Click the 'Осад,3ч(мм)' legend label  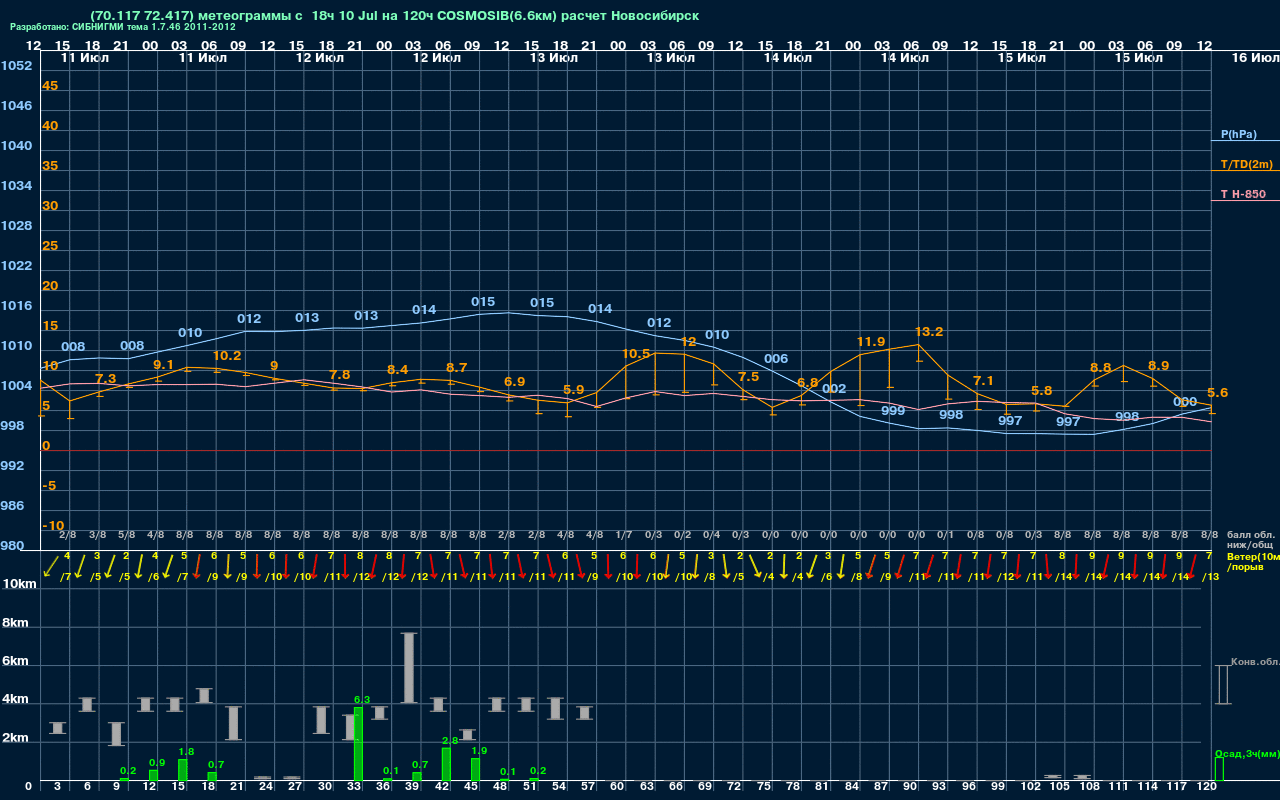(x=1247, y=753)
